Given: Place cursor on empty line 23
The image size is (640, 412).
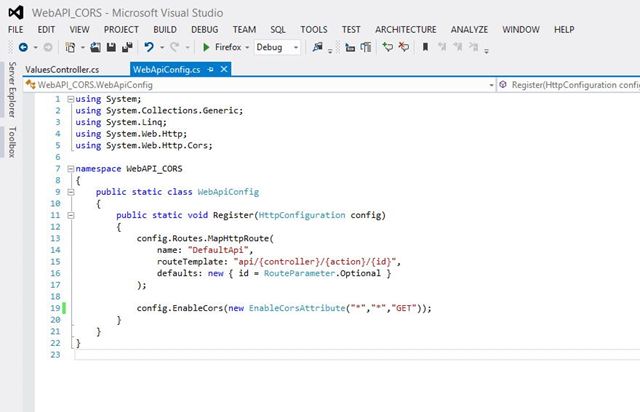Looking at the screenshot, I should point(357,354).
